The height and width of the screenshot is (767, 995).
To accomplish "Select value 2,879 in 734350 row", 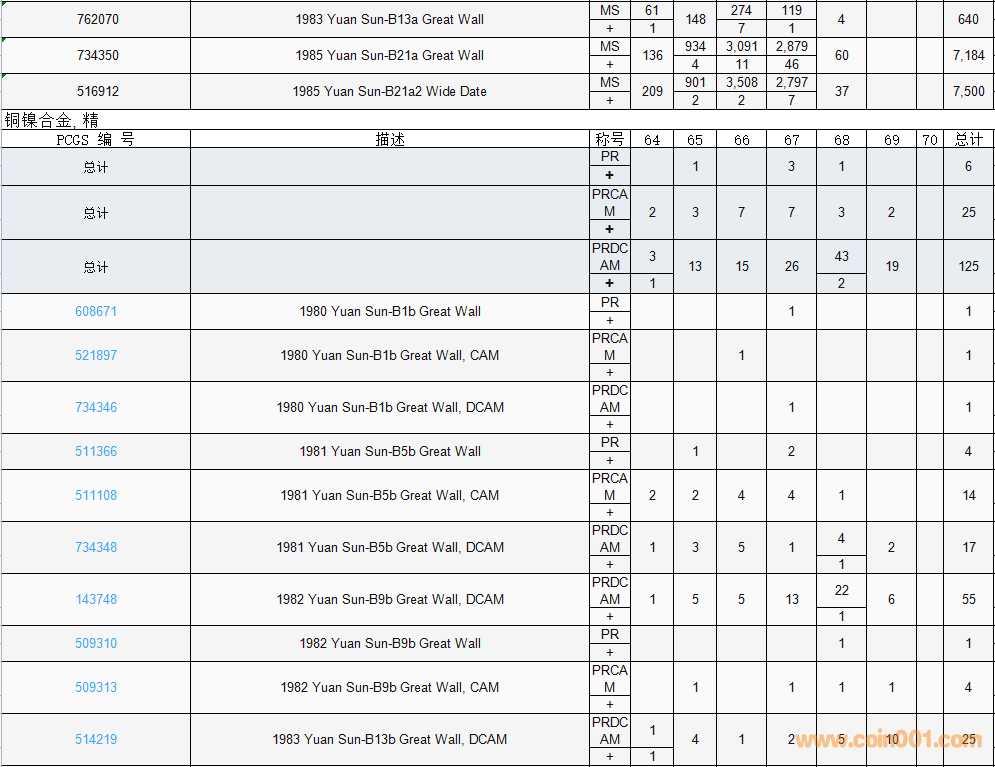I will (791, 47).
